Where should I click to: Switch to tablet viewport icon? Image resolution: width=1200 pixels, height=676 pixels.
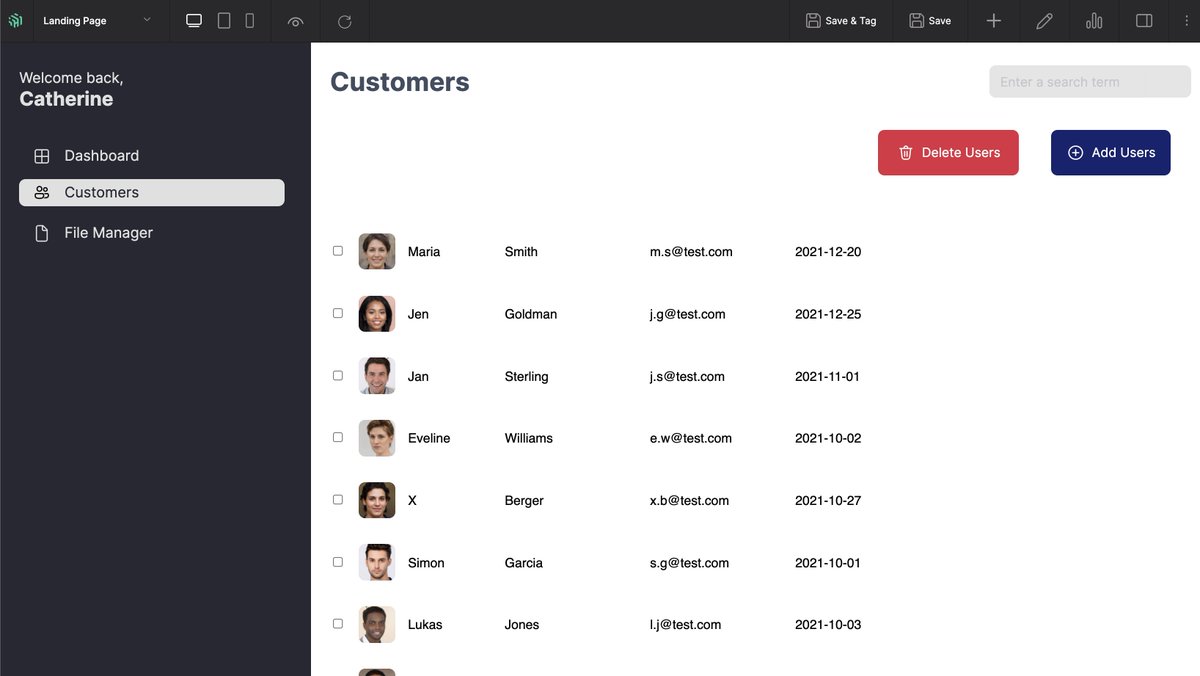coord(224,20)
